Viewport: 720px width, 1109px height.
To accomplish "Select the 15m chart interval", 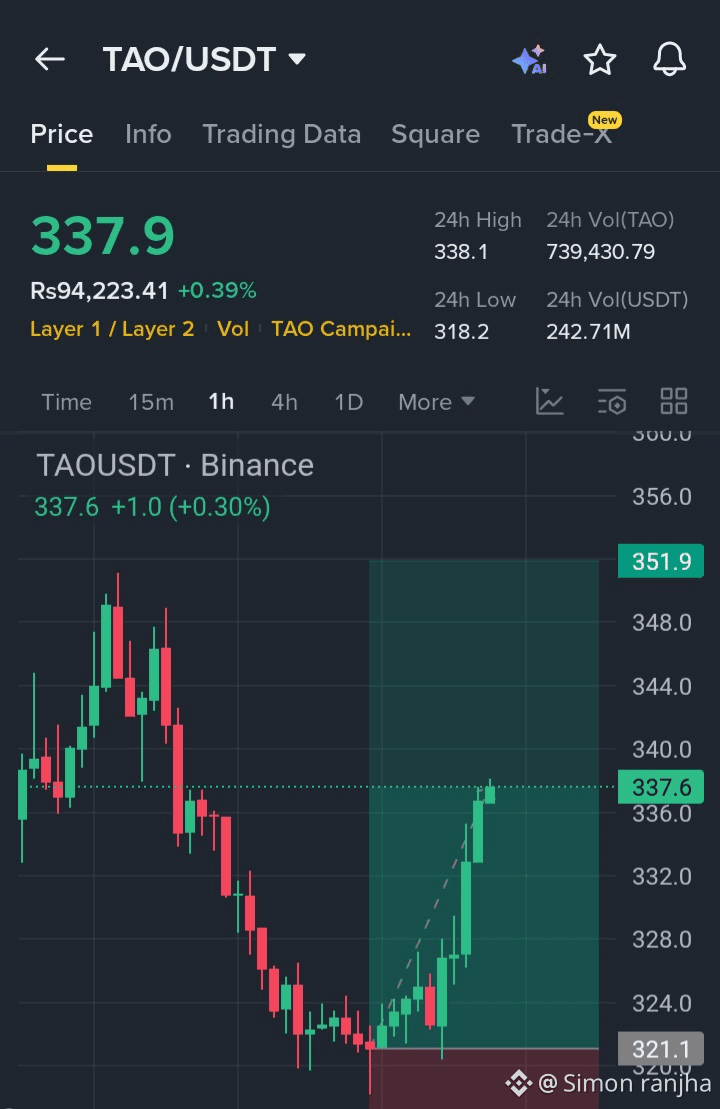I will [x=151, y=402].
